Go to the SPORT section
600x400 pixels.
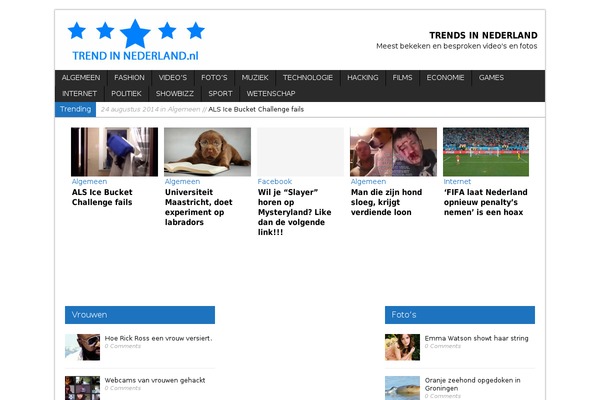click(220, 94)
